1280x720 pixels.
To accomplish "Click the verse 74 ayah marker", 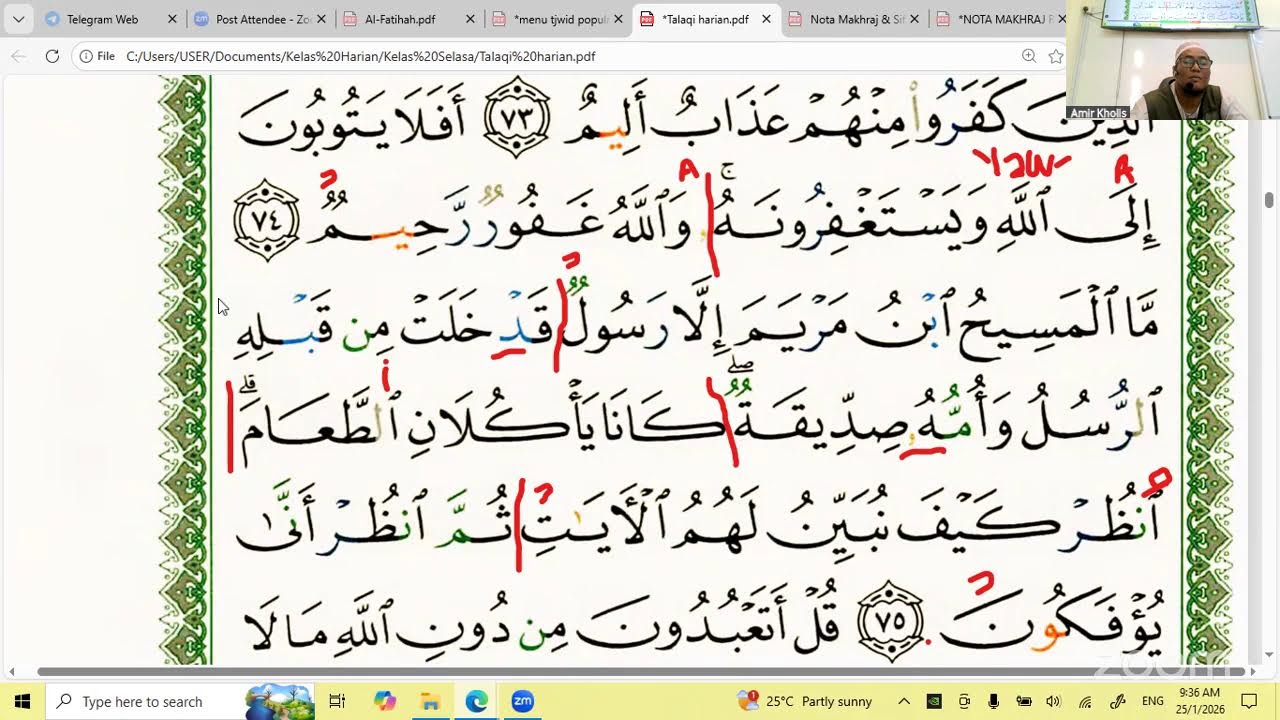I will pos(267,220).
